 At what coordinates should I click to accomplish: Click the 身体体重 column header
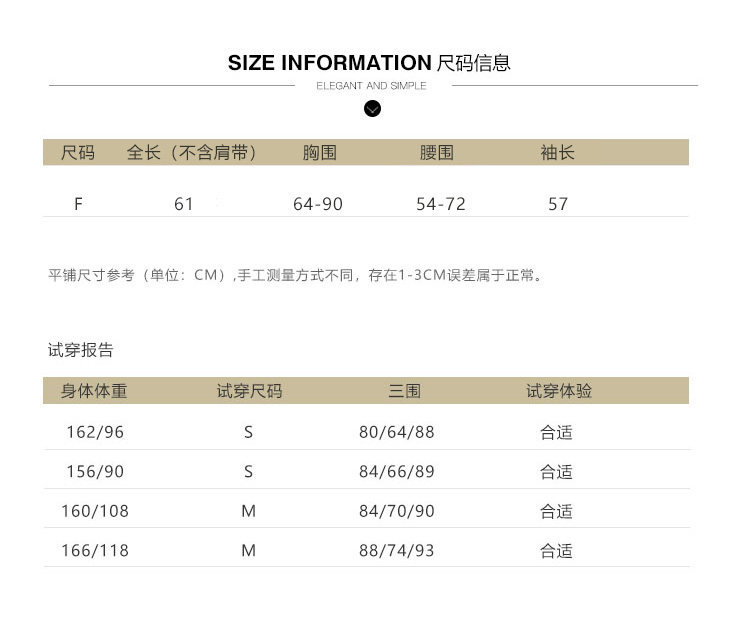coord(94,391)
